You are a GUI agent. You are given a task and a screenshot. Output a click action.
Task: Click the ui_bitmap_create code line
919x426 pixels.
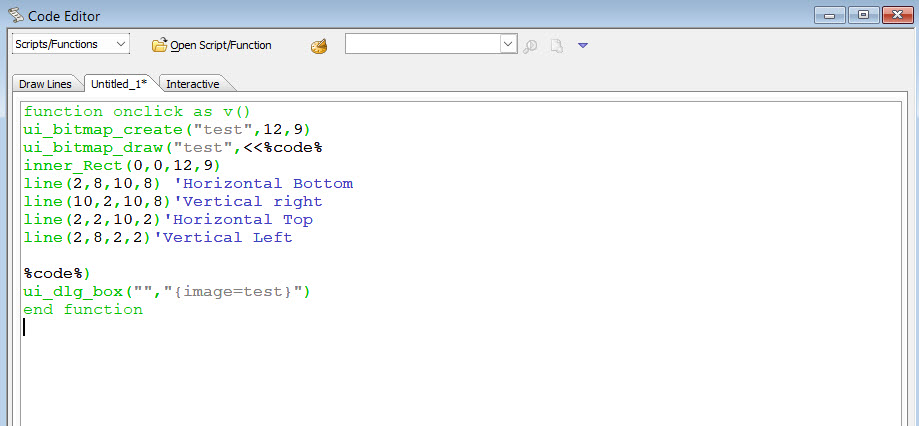167,130
